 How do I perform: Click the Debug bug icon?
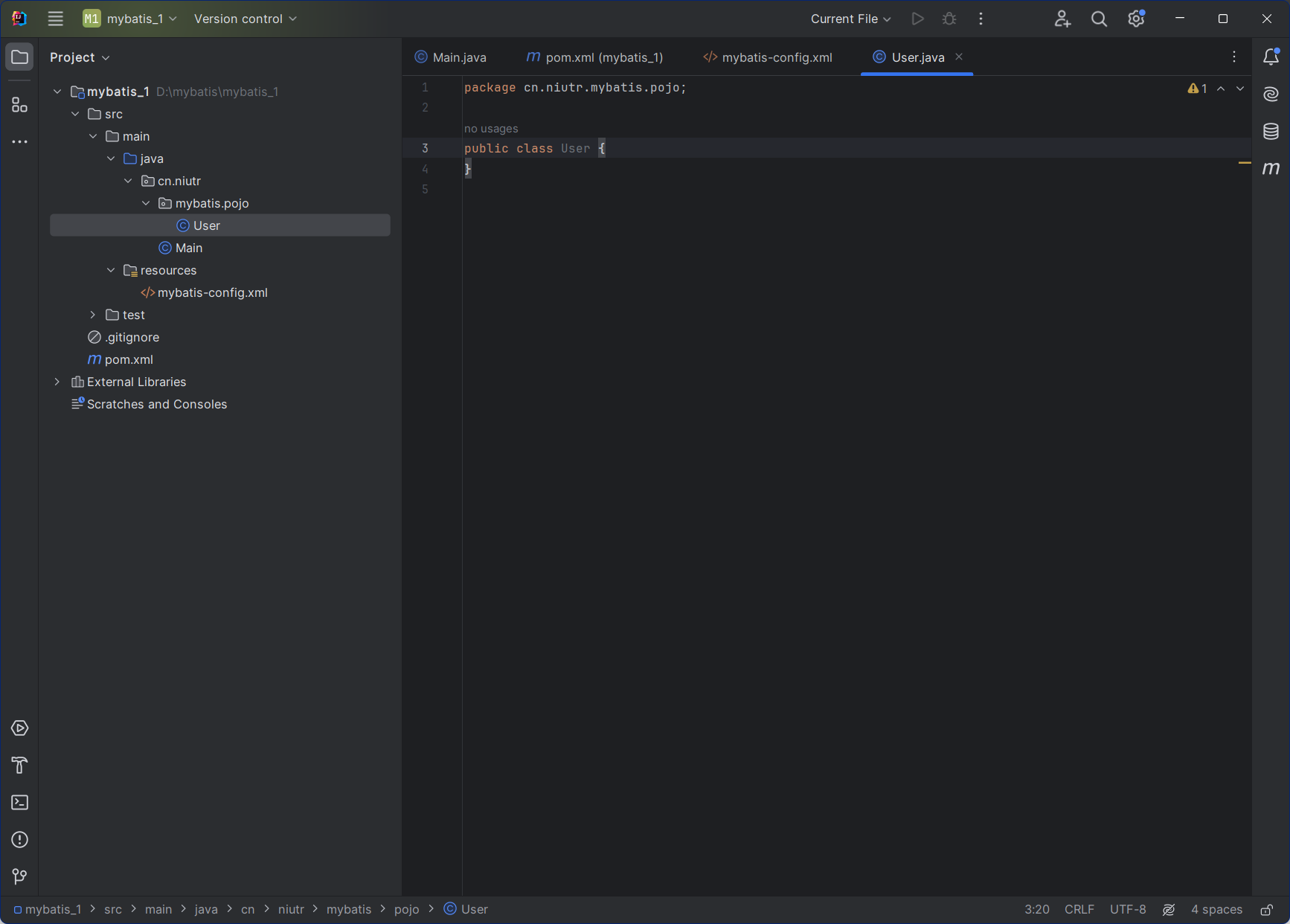(x=949, y=19)
